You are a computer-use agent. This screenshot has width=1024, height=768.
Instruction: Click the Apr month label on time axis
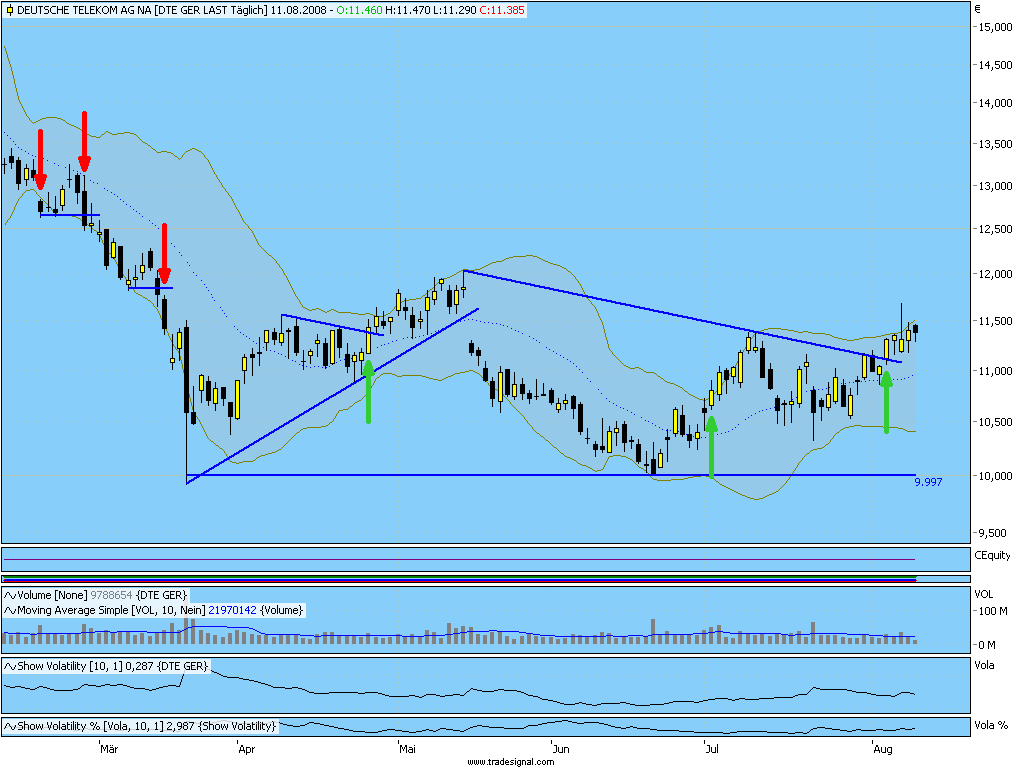[x=246, y=748]
